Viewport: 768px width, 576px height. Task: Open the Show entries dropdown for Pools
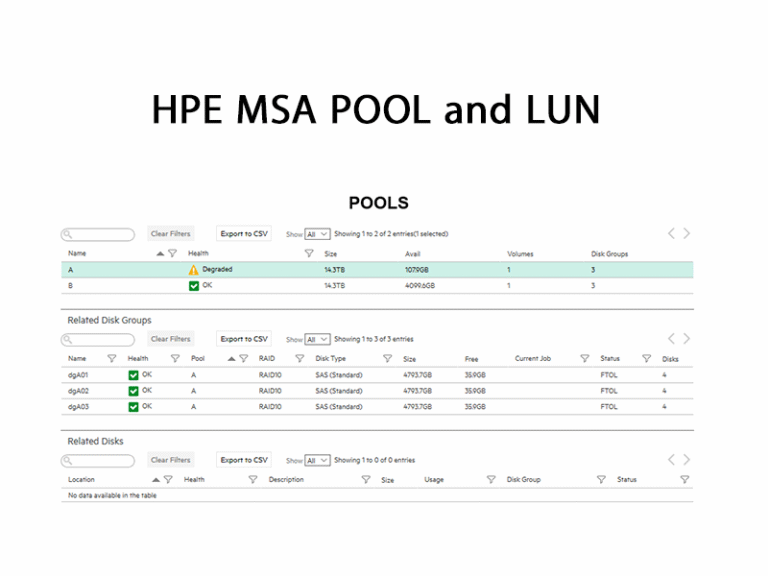click(x=317, y=234)
